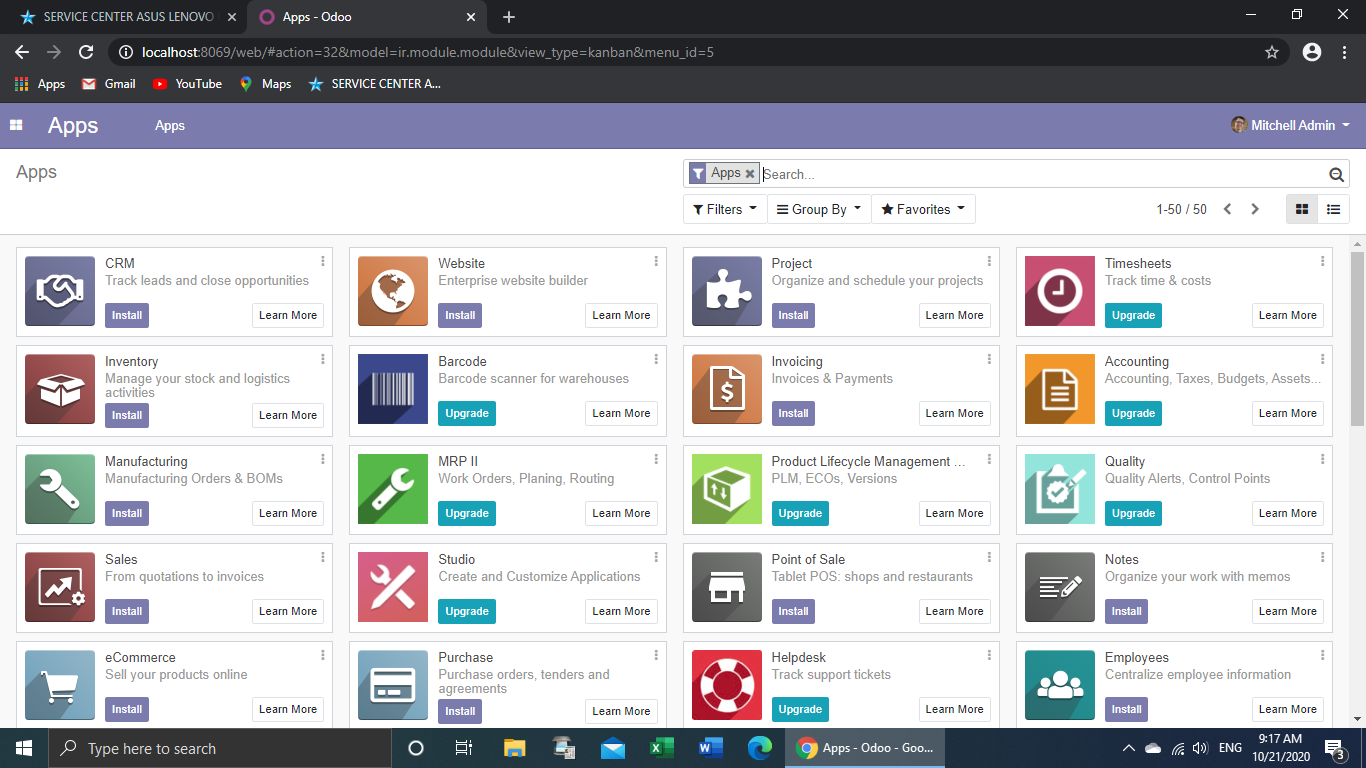Open the Group By dropdown

click(x=819, y=209)
